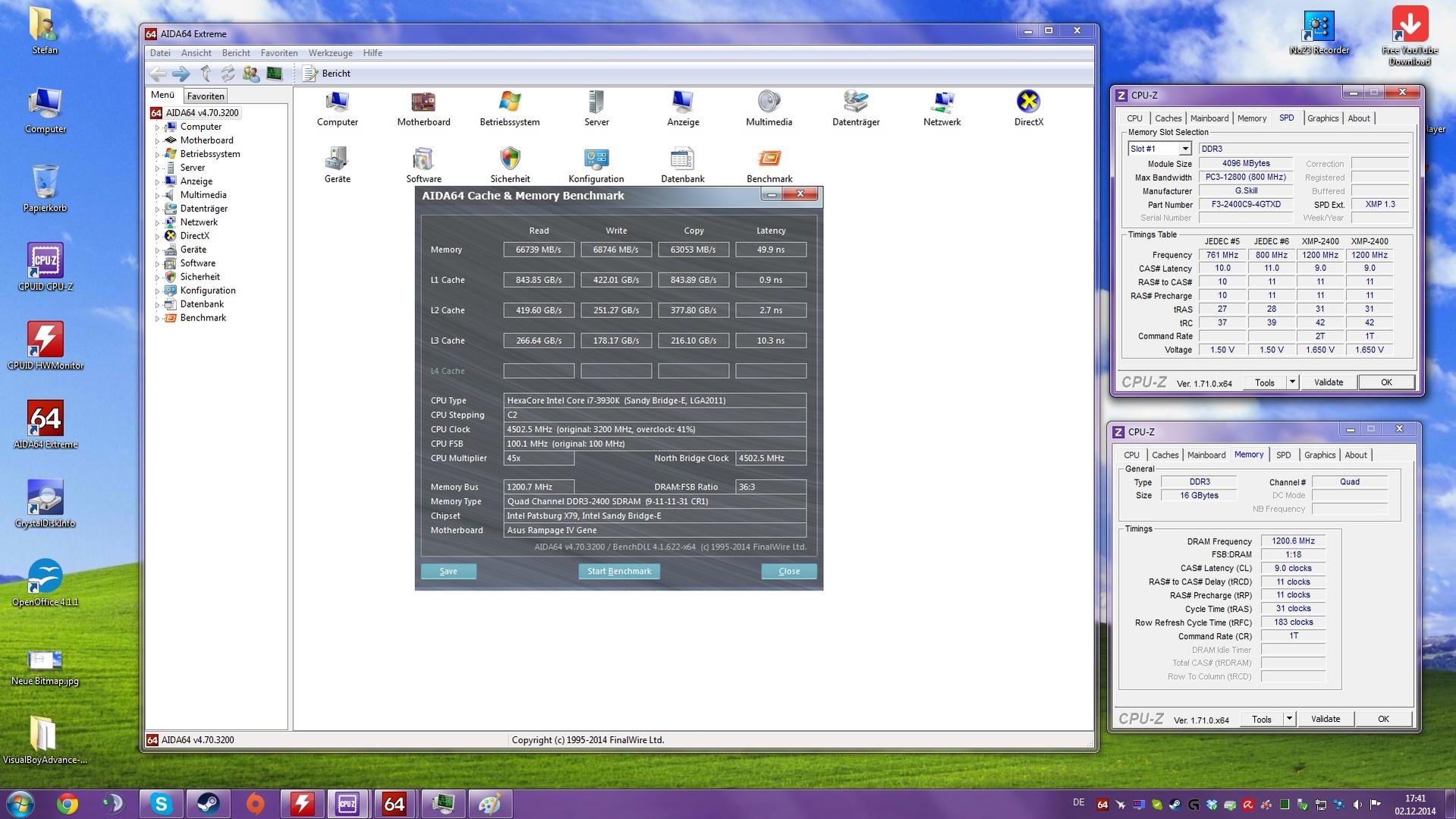Click Validate in the upper CPU-Z window
This screenshot has height=819, width=1456.
pos(1328,383)
